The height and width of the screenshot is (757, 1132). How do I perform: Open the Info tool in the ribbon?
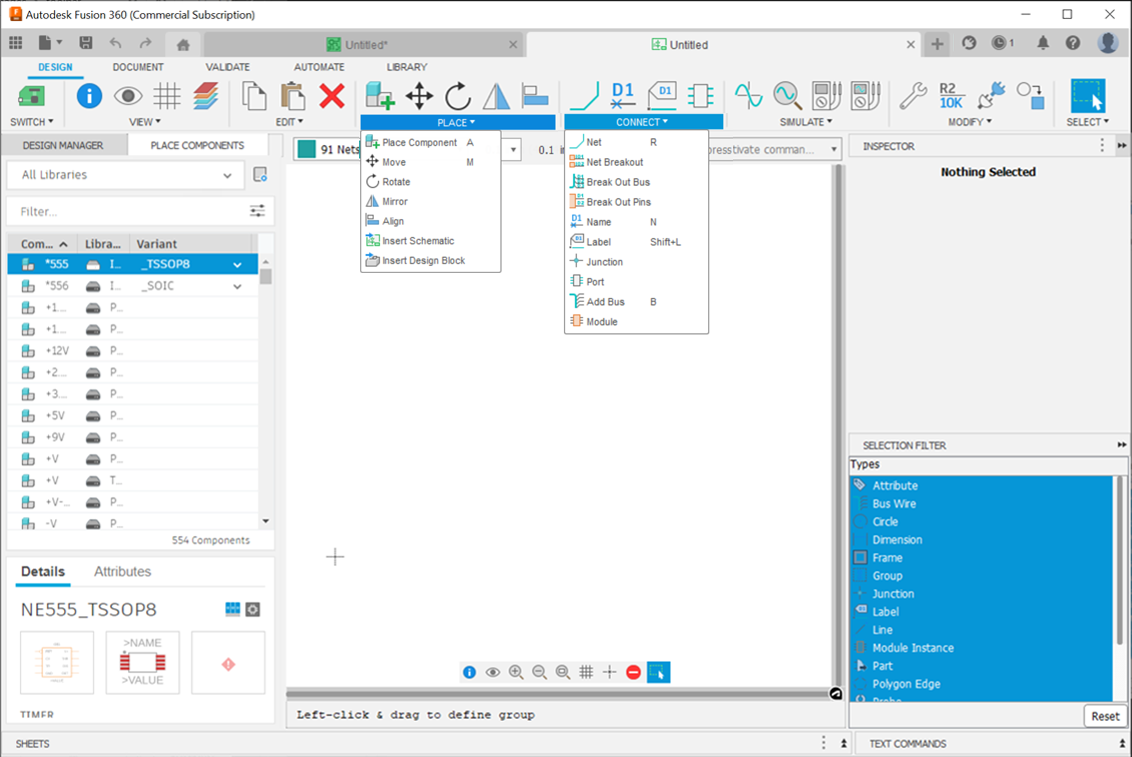pyautogui.click(x=90, y=96)
